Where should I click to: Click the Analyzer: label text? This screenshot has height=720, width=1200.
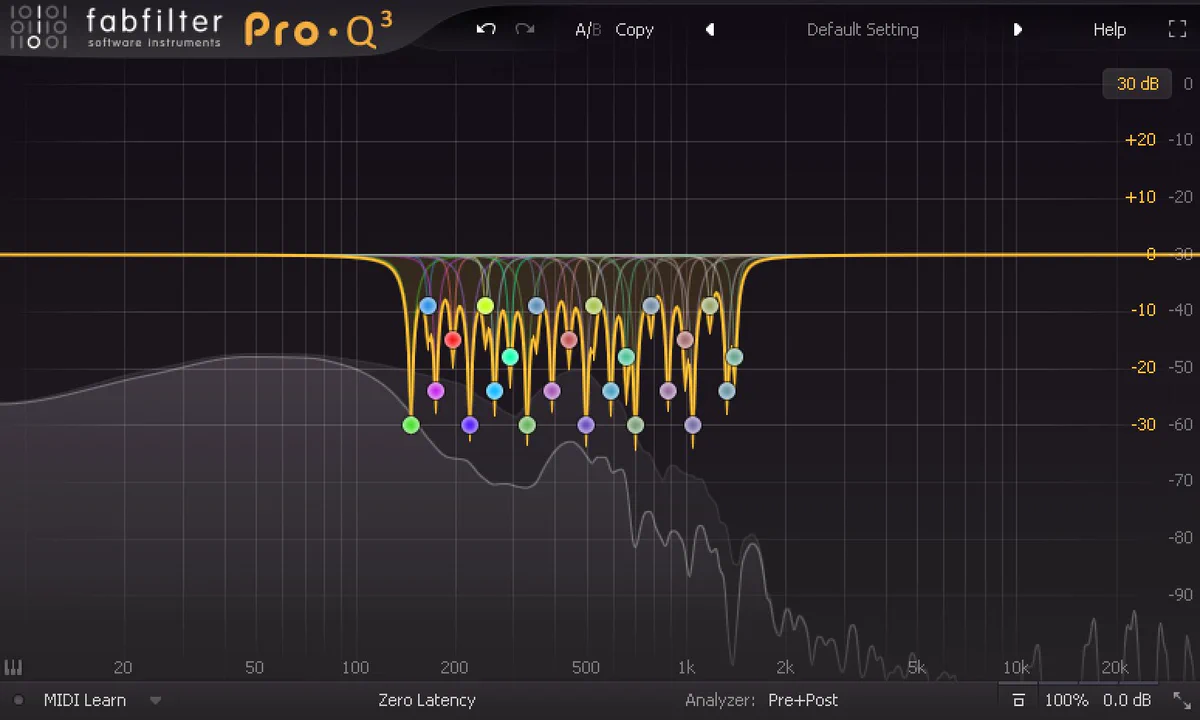[721, 700]
